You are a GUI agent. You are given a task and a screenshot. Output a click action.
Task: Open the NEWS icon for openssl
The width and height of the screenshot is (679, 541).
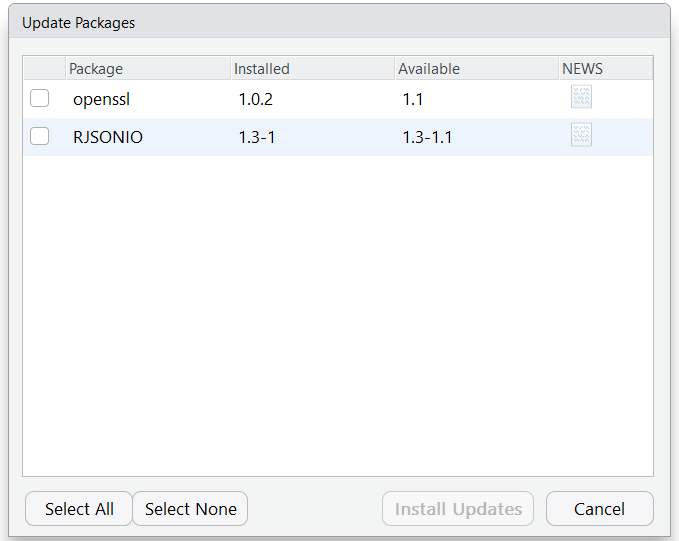click(x=581, y=97)
